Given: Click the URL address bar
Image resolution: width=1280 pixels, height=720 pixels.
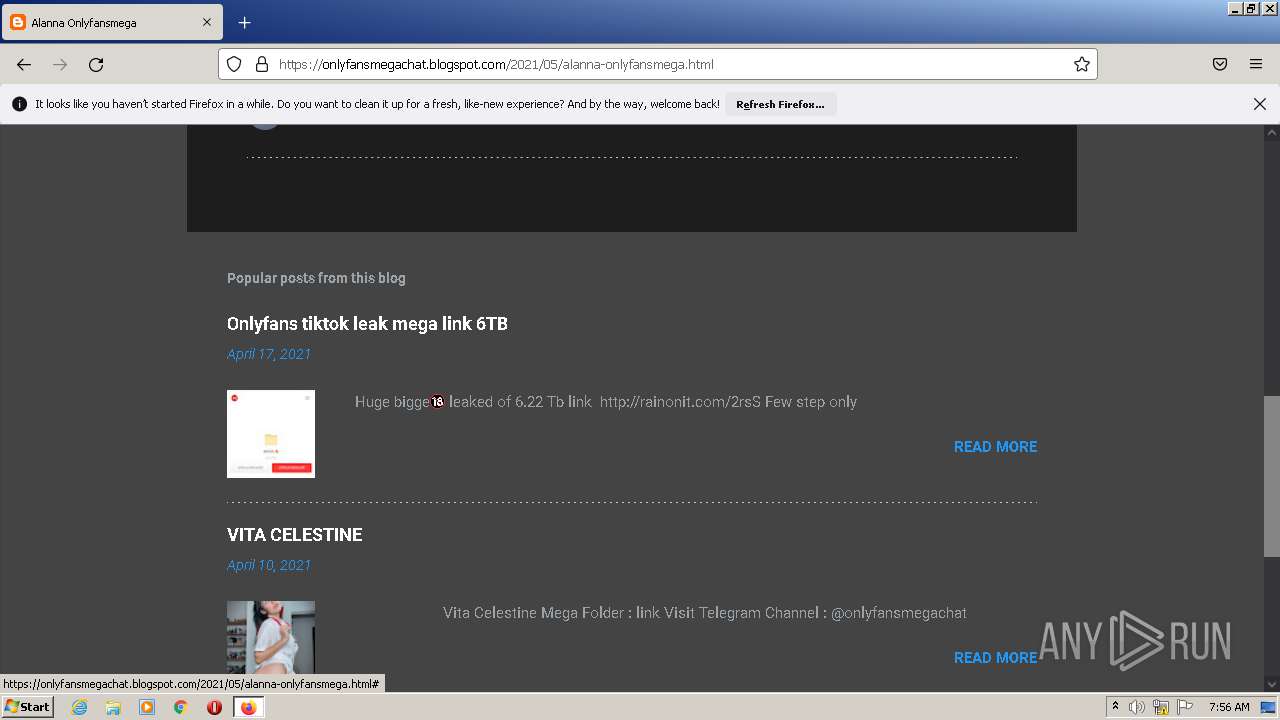Looking at the screenshot, I should (x=657, y=64).
